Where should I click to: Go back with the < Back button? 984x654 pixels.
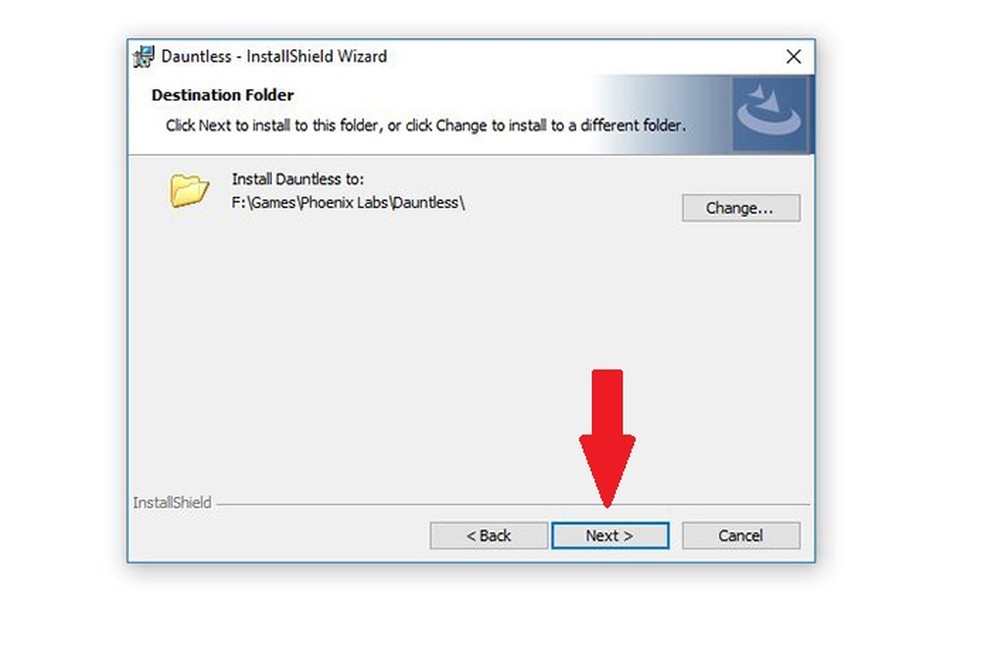(x=488, y=535)
